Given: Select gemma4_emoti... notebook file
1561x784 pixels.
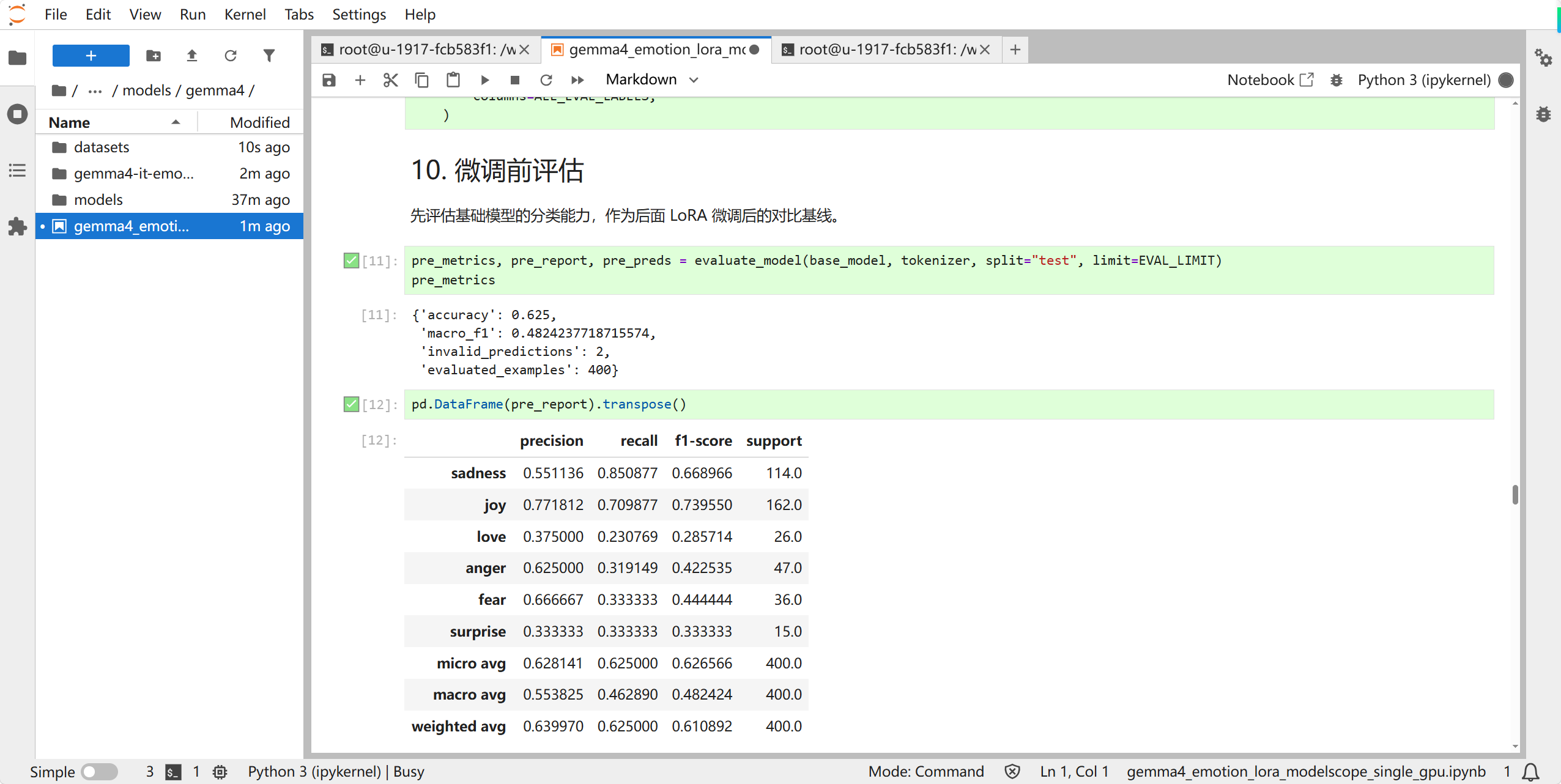Looking at the screenshot, I should (x=169, y=226).
